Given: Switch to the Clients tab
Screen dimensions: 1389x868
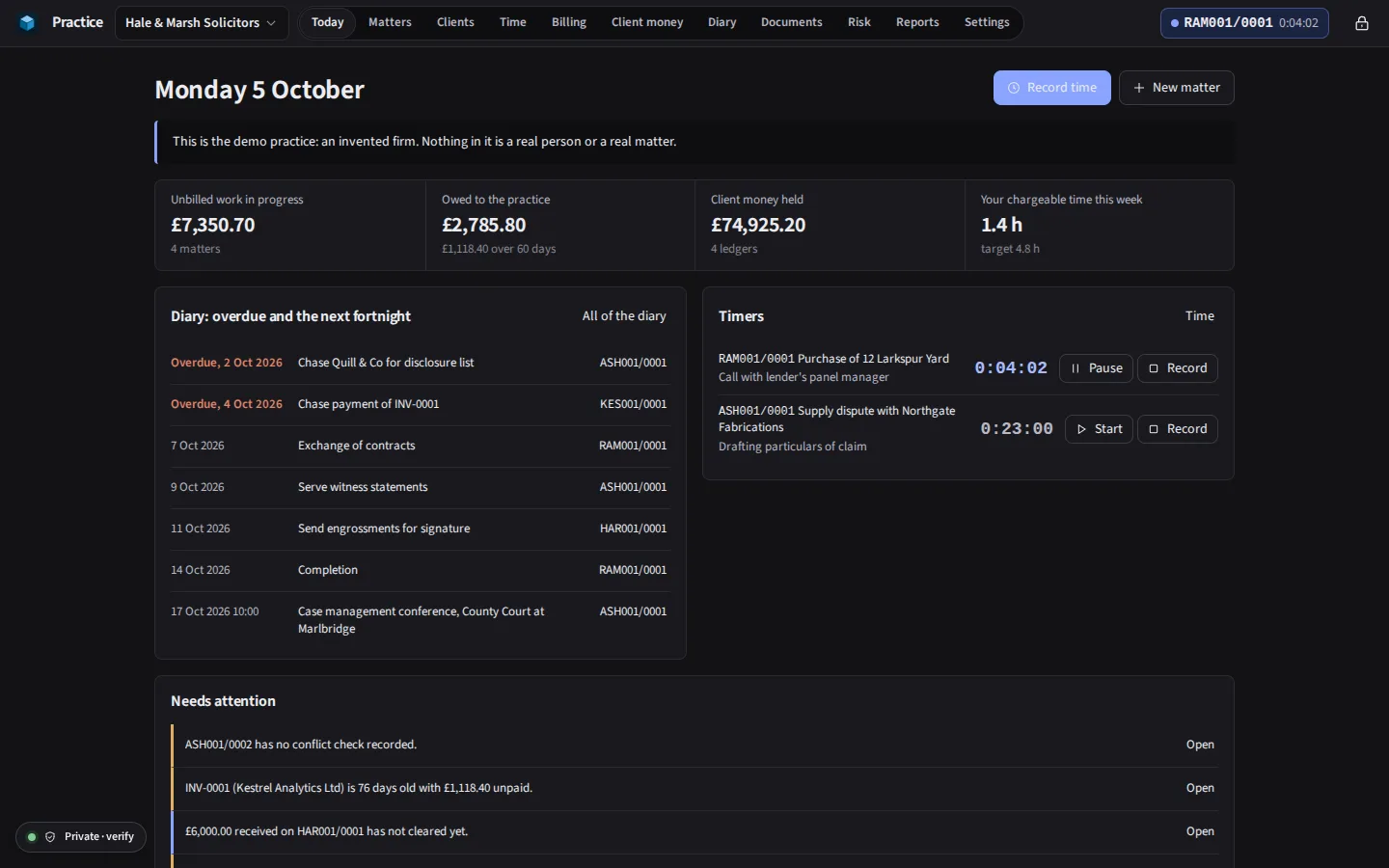Looking at the screenshot, I should (455, 22).
